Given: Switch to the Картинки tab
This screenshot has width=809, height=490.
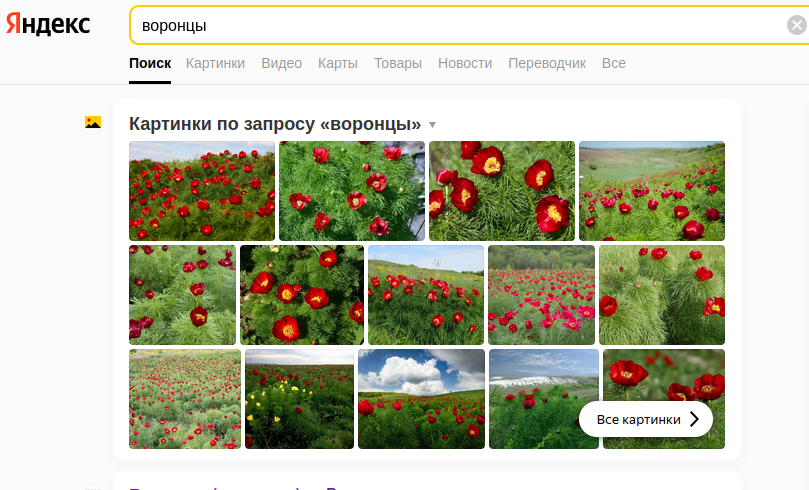Looking at the screenshot, I should (x=215, y=63).
